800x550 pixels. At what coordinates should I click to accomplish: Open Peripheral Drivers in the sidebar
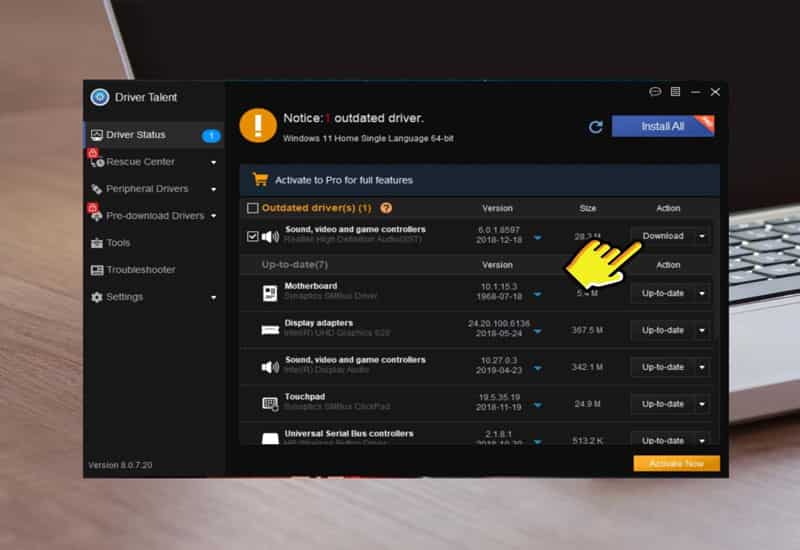click(x=146, y=189)
